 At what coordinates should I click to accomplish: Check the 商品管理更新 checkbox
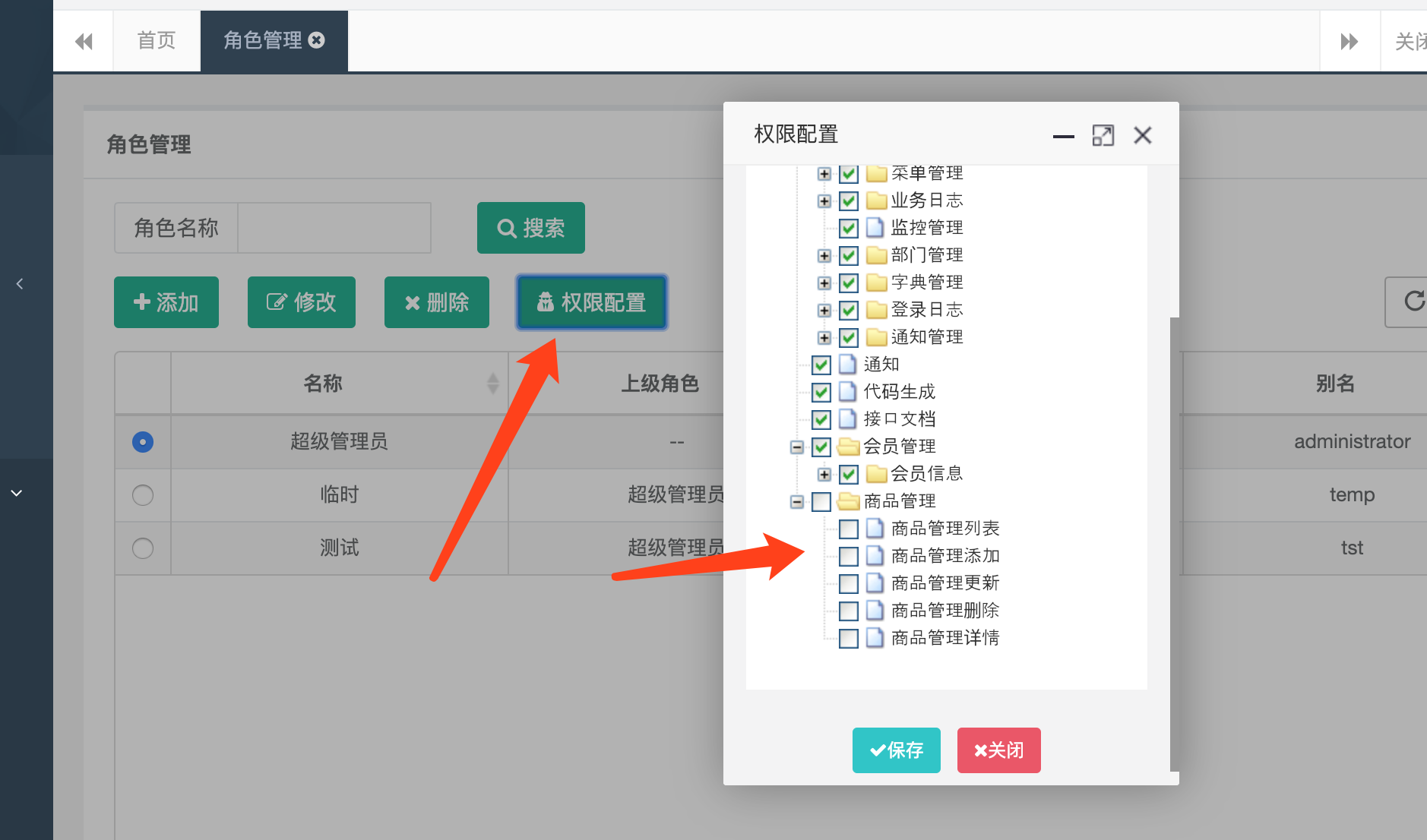(x=849, y=583)
